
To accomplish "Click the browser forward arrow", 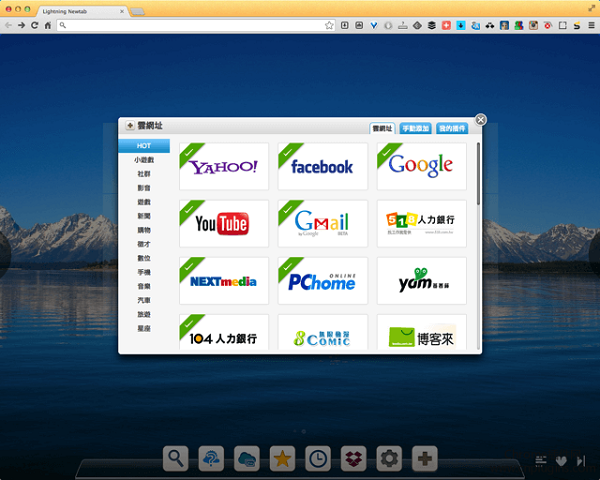I will tap(21, 25).
